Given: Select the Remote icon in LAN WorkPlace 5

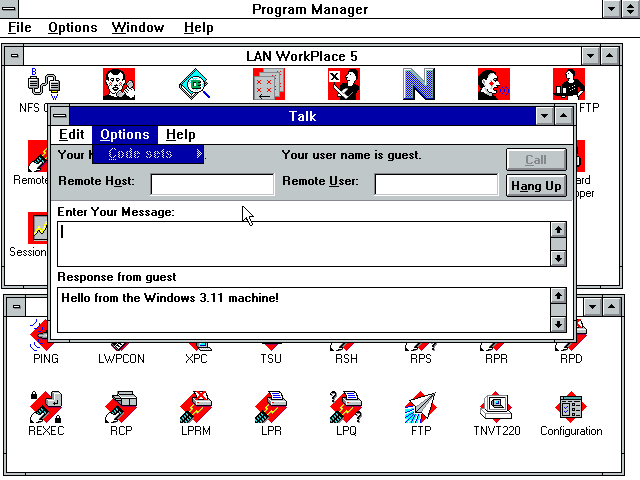Looking at the screenshot, I should pyautogui.click(x=38, y=156).
